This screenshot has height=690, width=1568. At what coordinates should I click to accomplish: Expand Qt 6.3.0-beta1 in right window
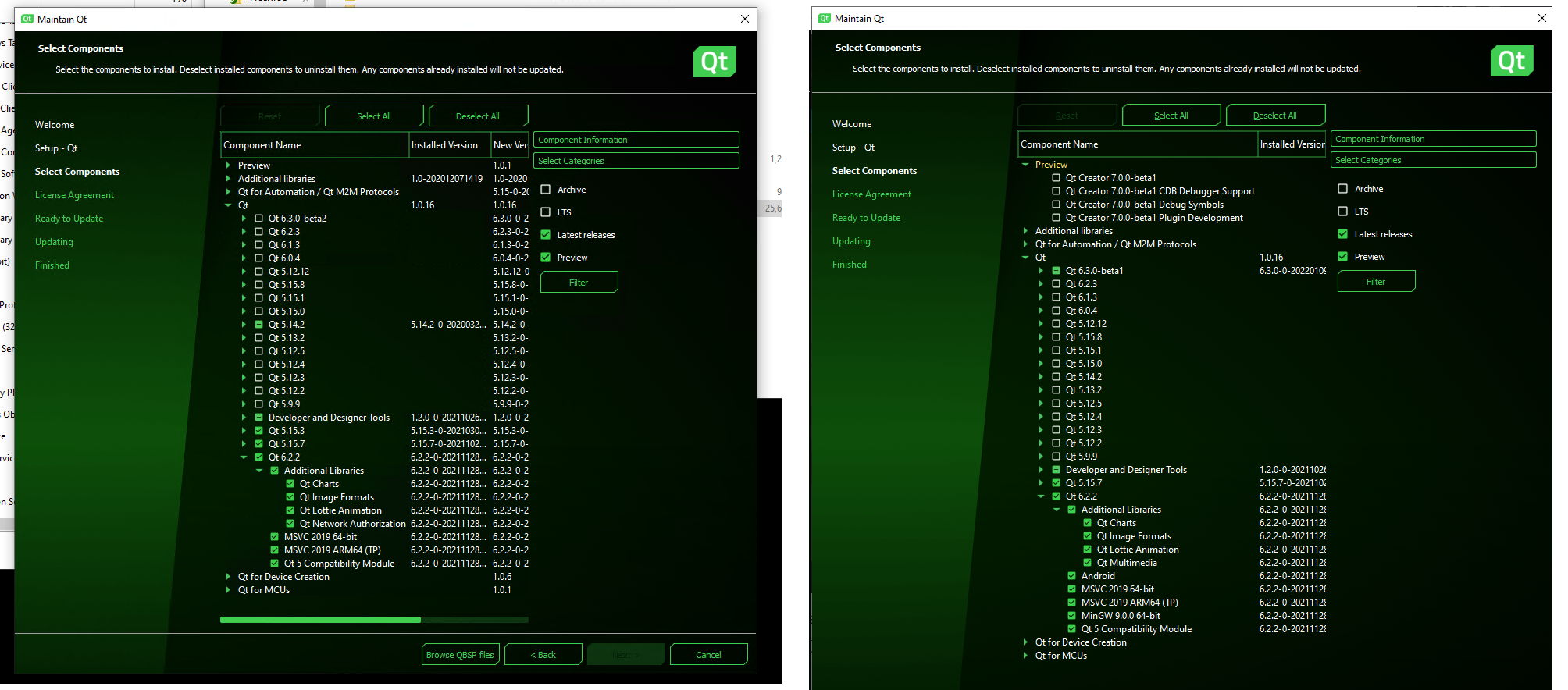coord(1041,271)
